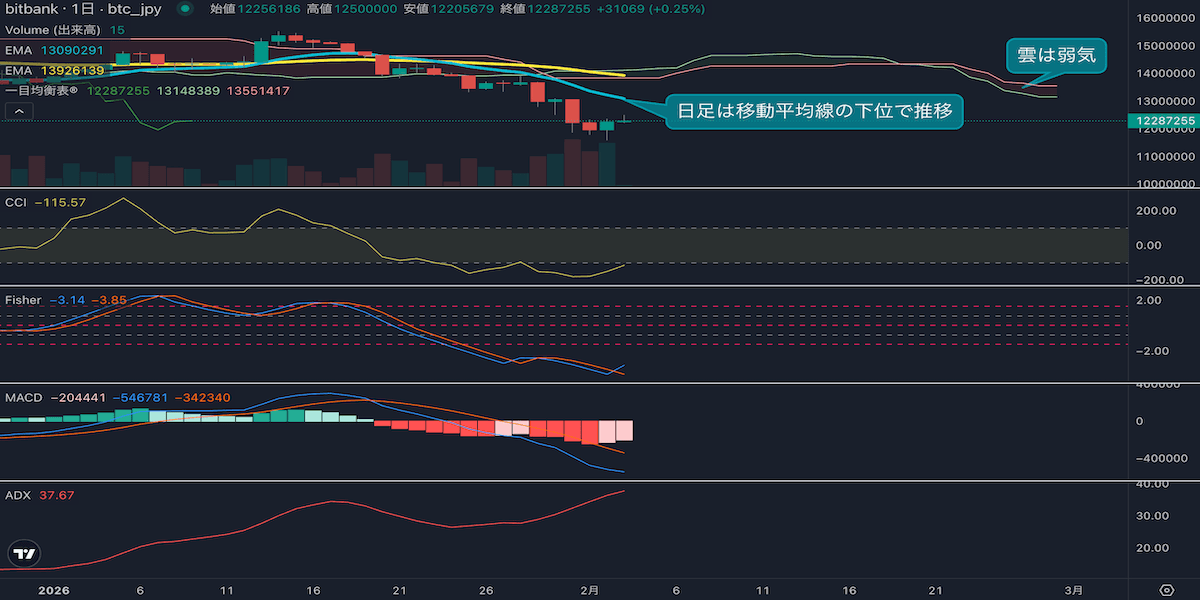Click the TradingView logo icon

point(25,554)
